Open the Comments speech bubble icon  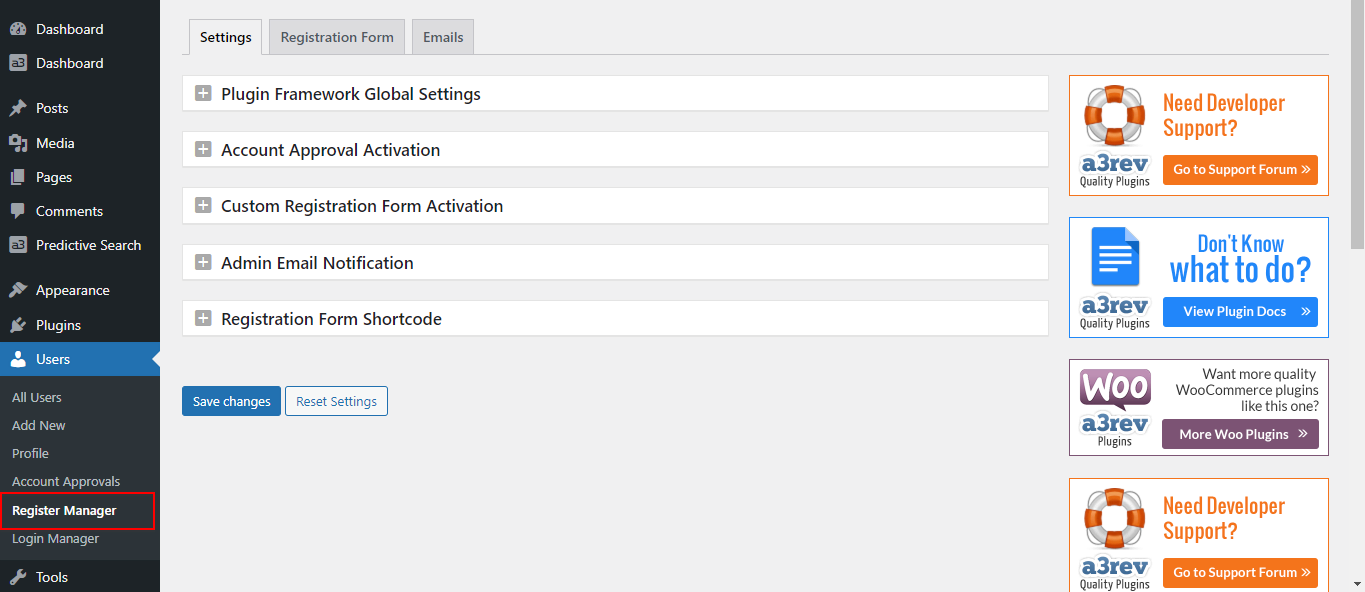point(18,211)
